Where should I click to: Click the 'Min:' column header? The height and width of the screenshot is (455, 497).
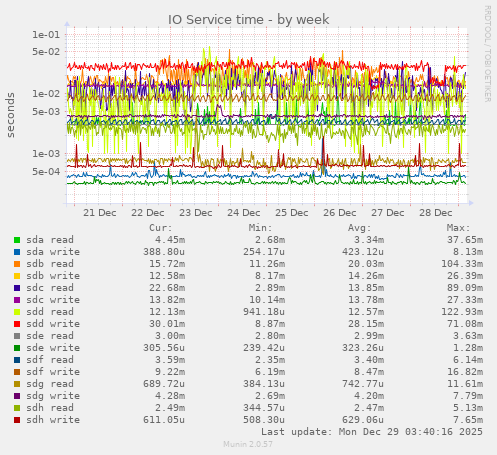(x=260, y=228)
